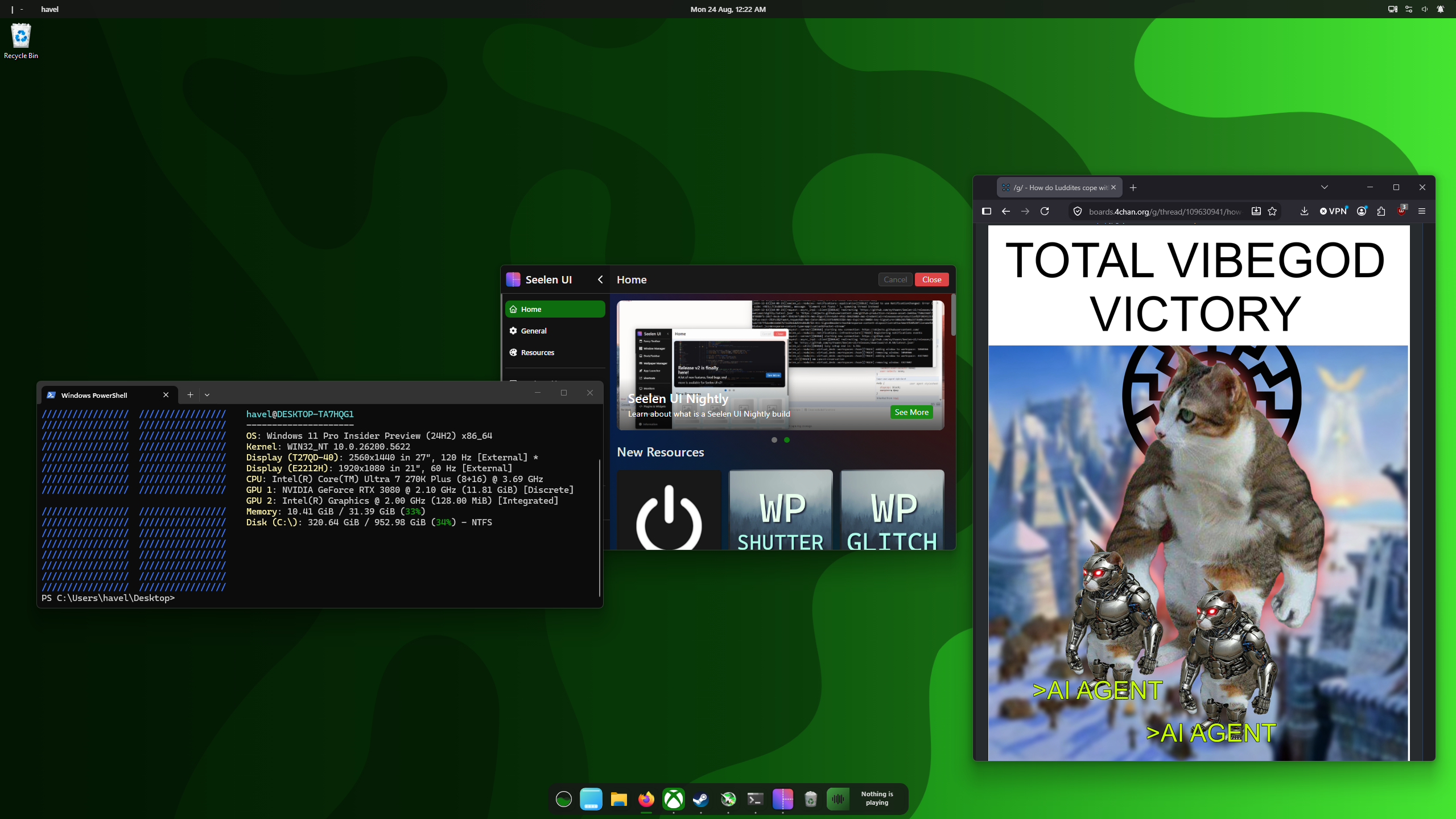Toggle the Firefox VPN button

pos(1334,211)
